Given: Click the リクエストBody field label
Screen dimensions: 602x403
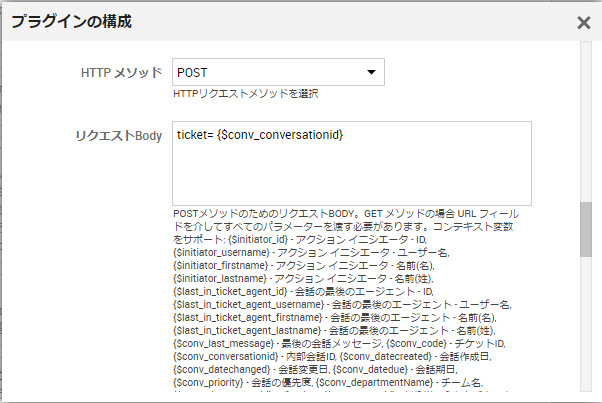Looking at the screenshot, I should (119, 135).
